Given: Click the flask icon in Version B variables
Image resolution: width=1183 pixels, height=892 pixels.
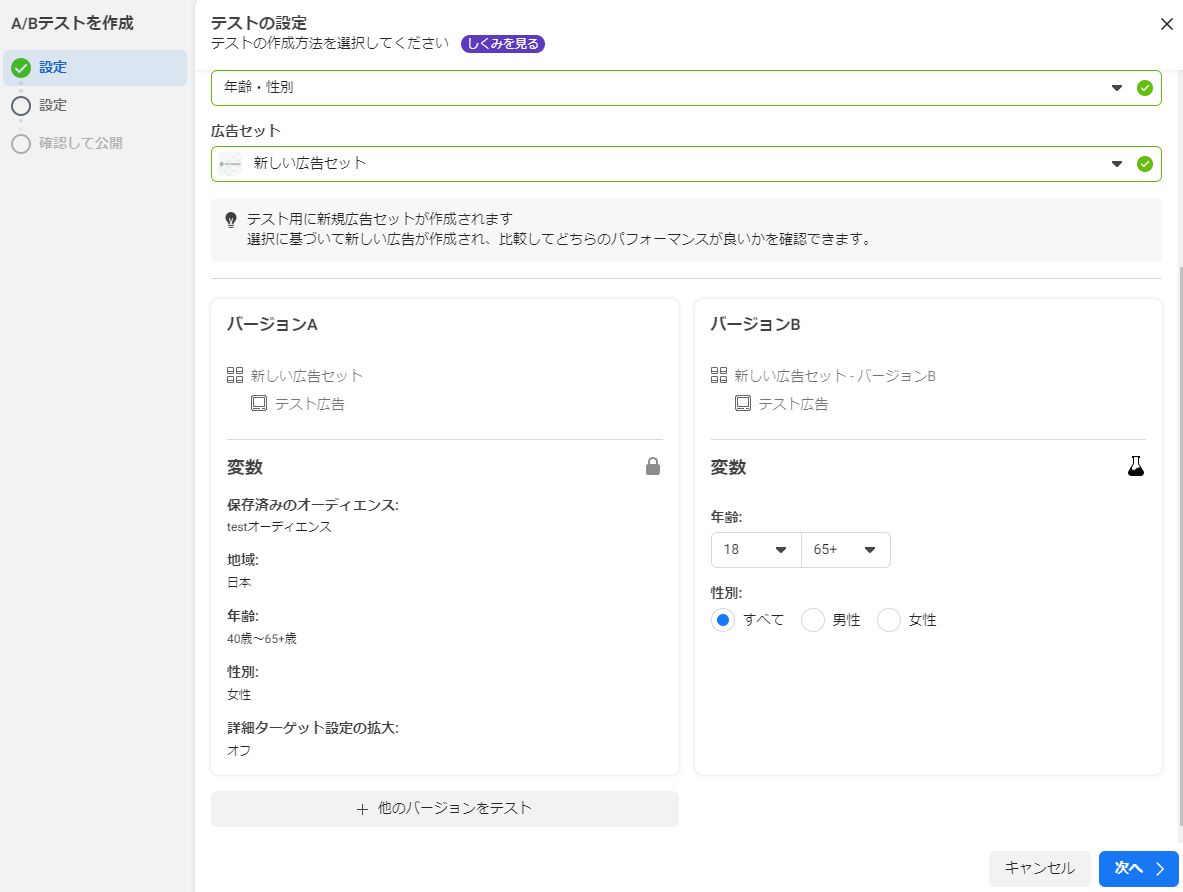Looking at the screenshot, I should 1135,466.
